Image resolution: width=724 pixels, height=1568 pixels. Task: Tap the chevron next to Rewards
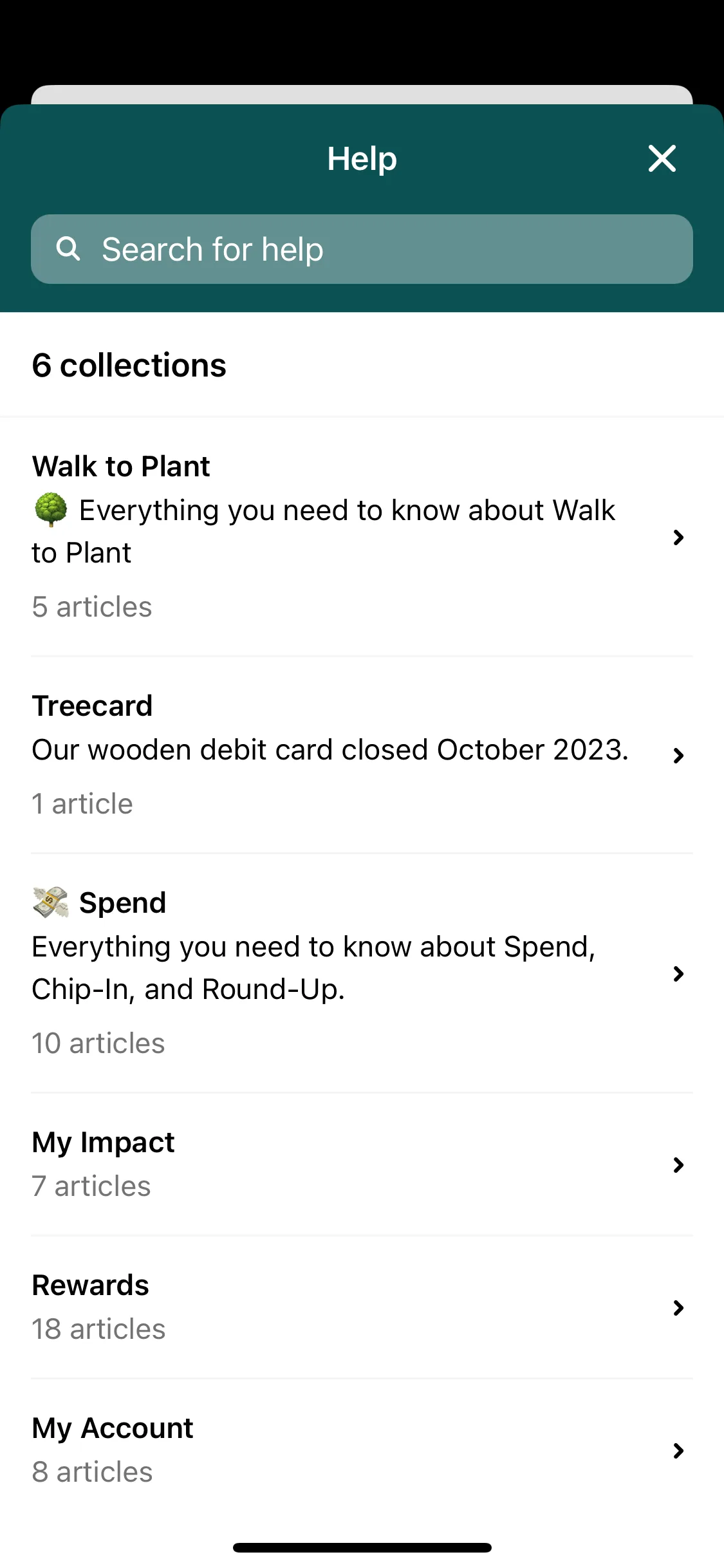click(678, 1307)
